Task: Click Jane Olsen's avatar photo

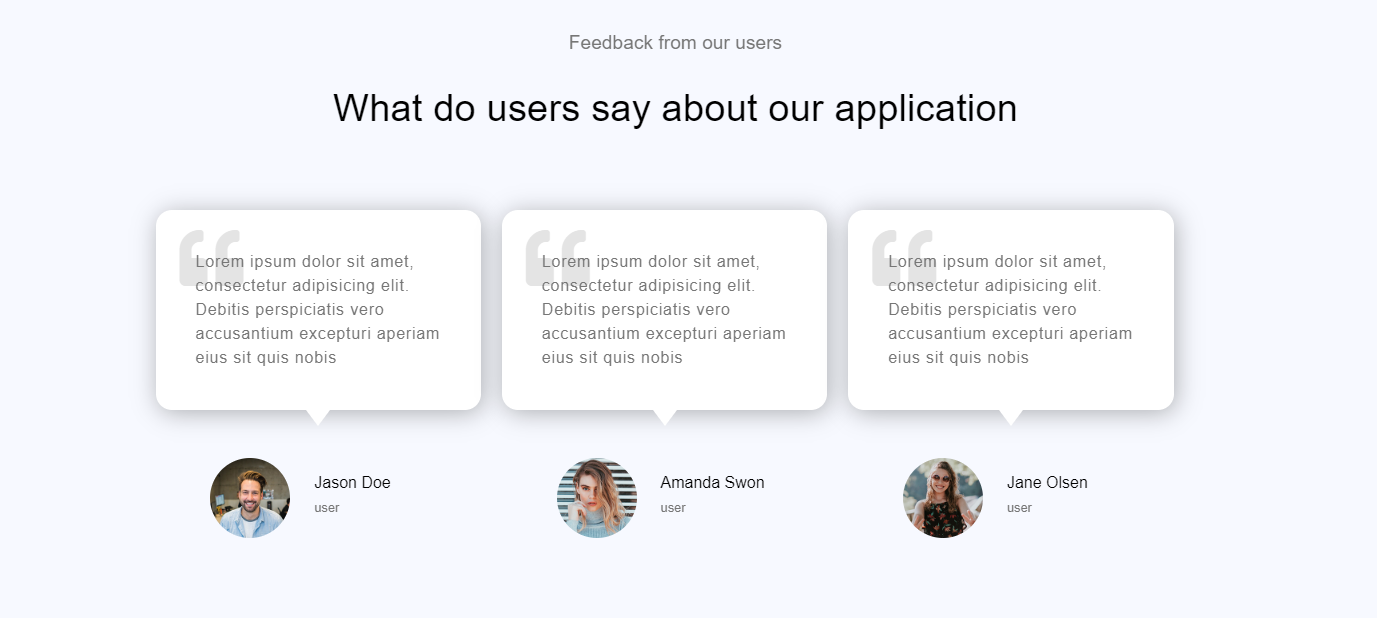Action: pyautogui.click(x=943, y=498)
